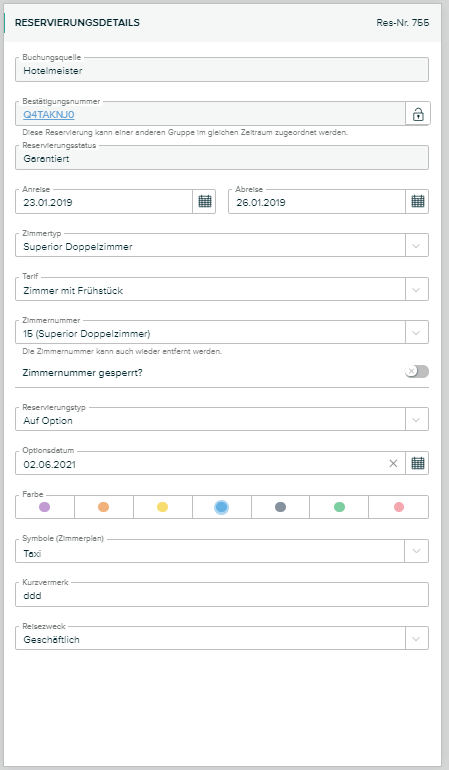
Task: Expand the Tarif dropdown
Action: (x=417, y=290)
